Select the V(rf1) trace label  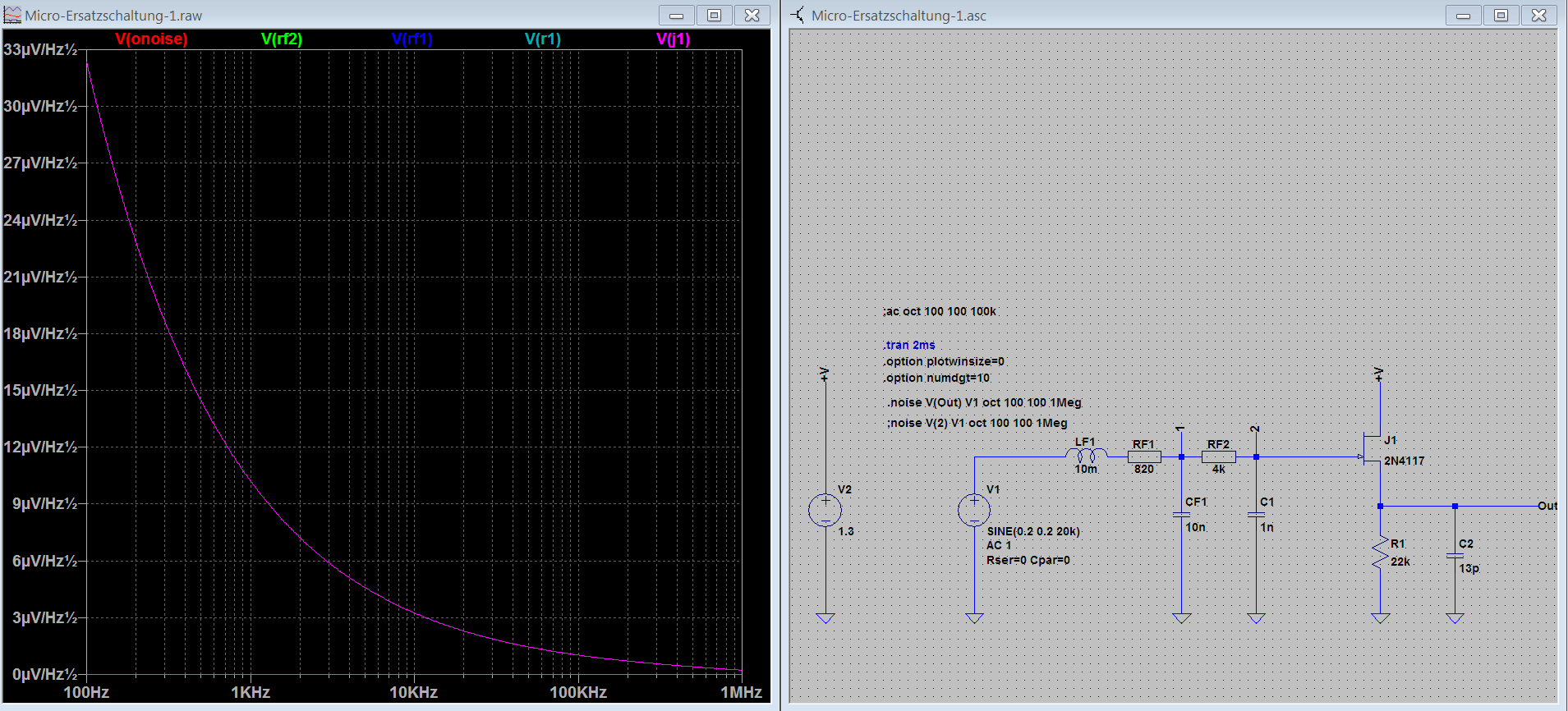tap(412, 39)
